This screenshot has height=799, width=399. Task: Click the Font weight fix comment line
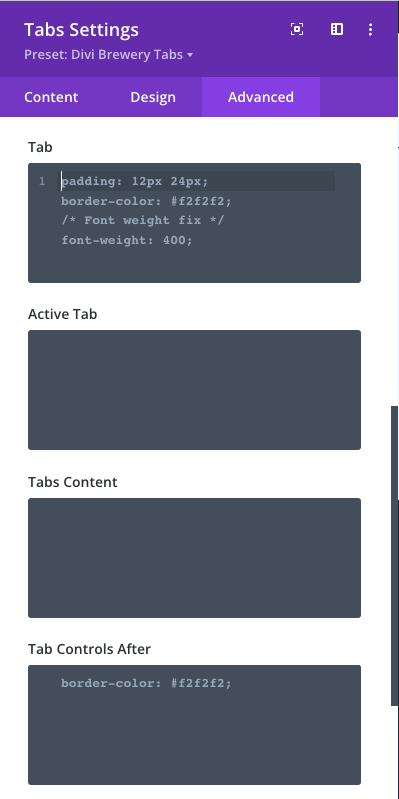point(143,220)
